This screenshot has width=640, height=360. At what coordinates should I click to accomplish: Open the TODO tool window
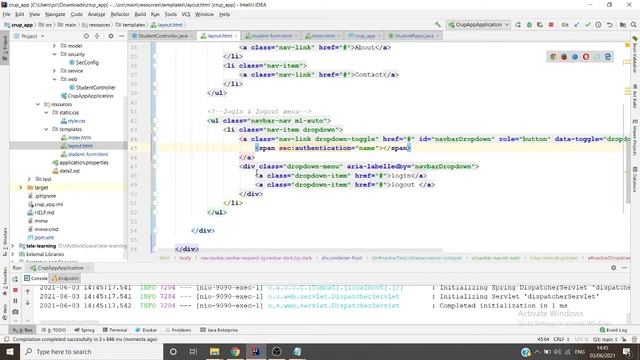pos(53,330)
